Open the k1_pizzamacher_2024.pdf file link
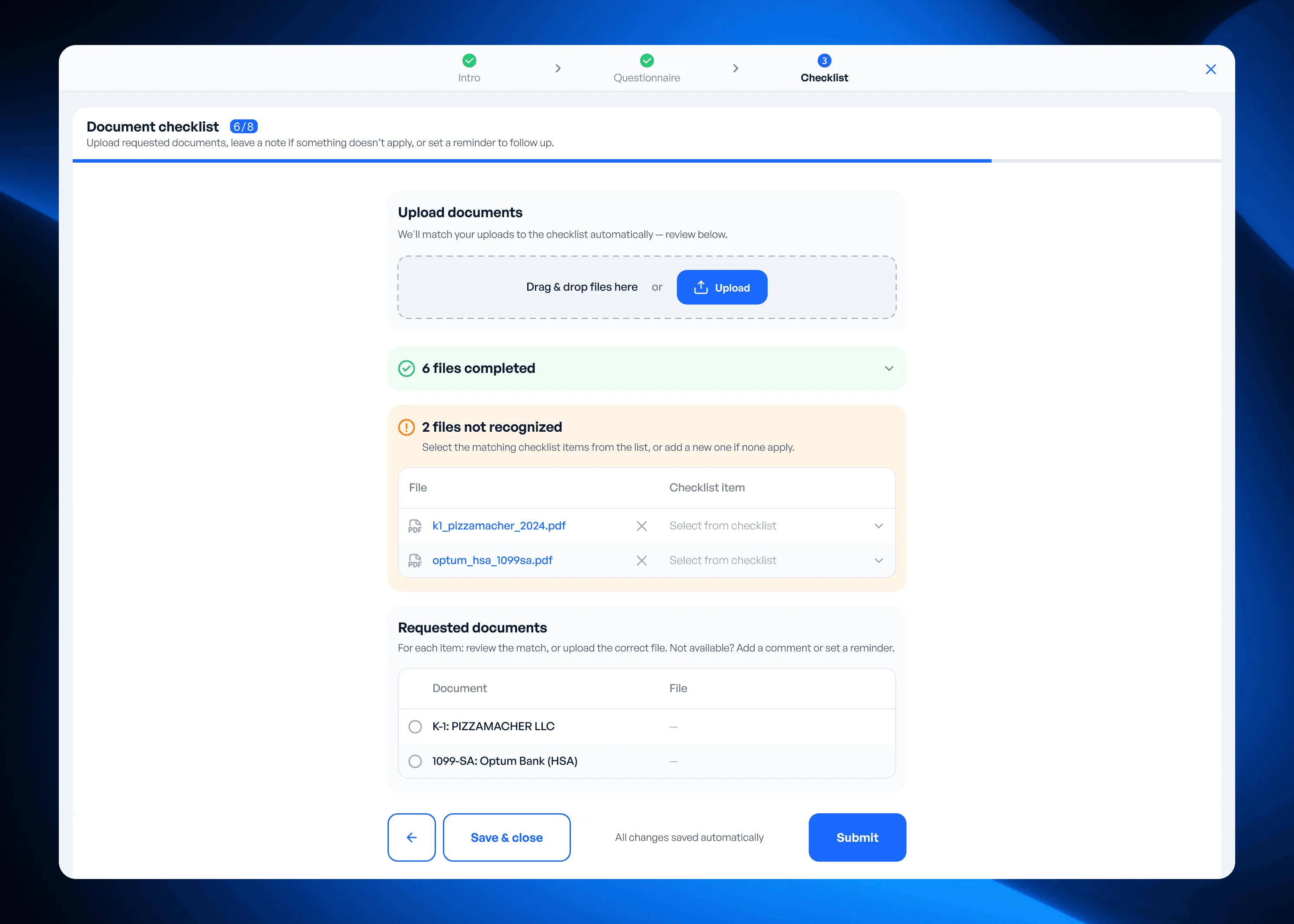The width and height of the screenshot is (1294, 924). pyautogui.click(x=499, y=526)
